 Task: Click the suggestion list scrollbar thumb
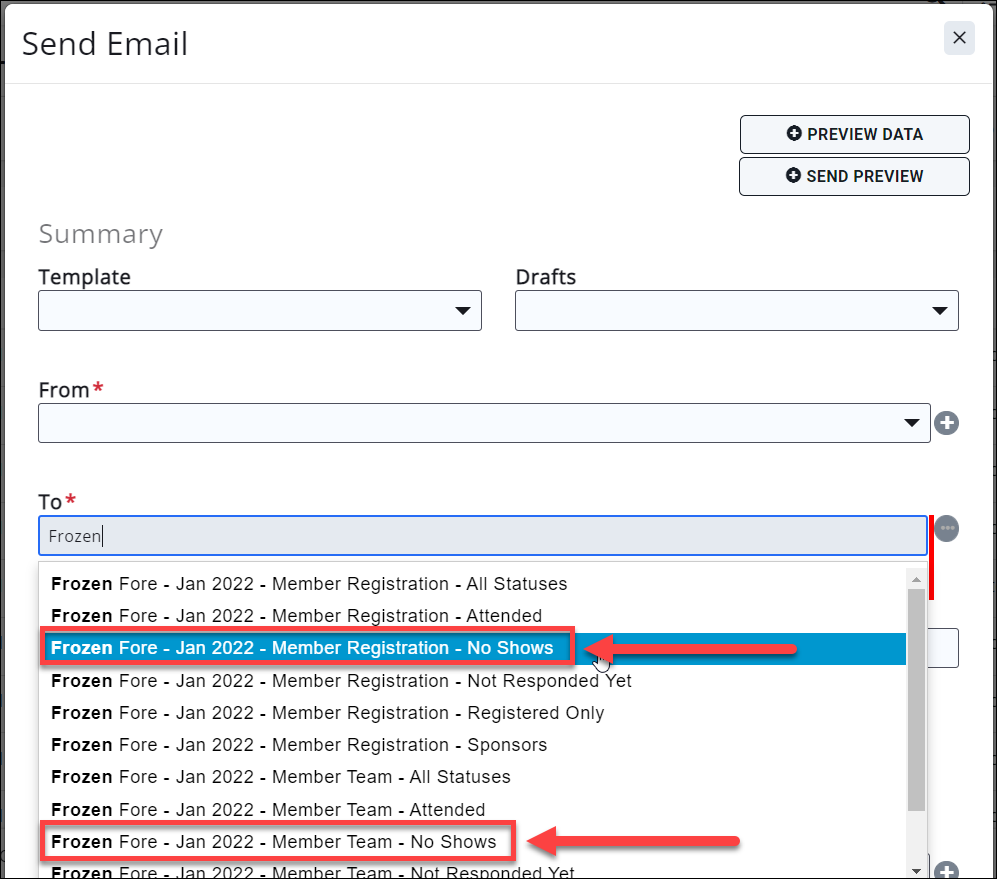915,700
